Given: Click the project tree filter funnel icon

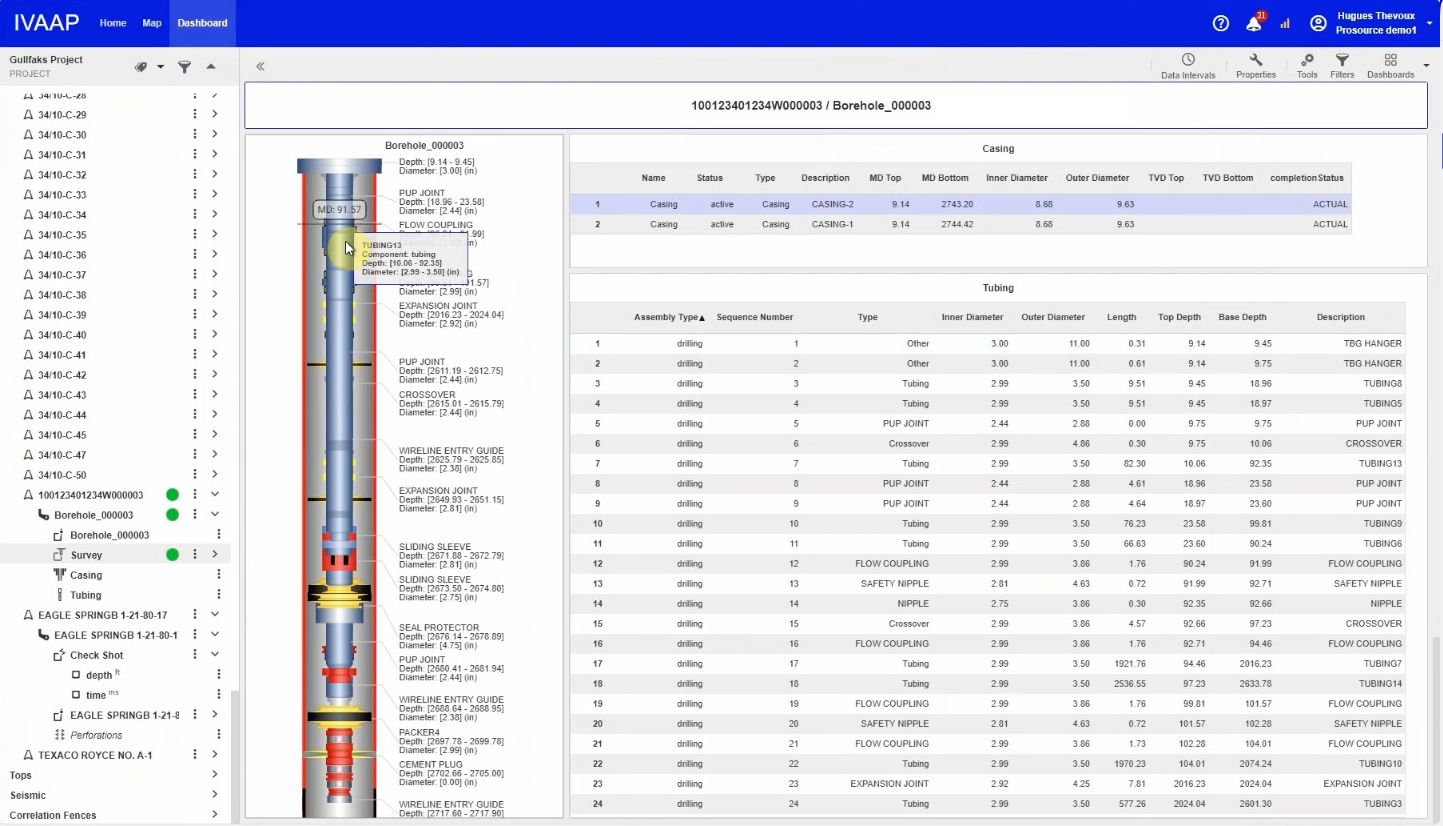Looking at the screenshot, I should pos(184,67).
